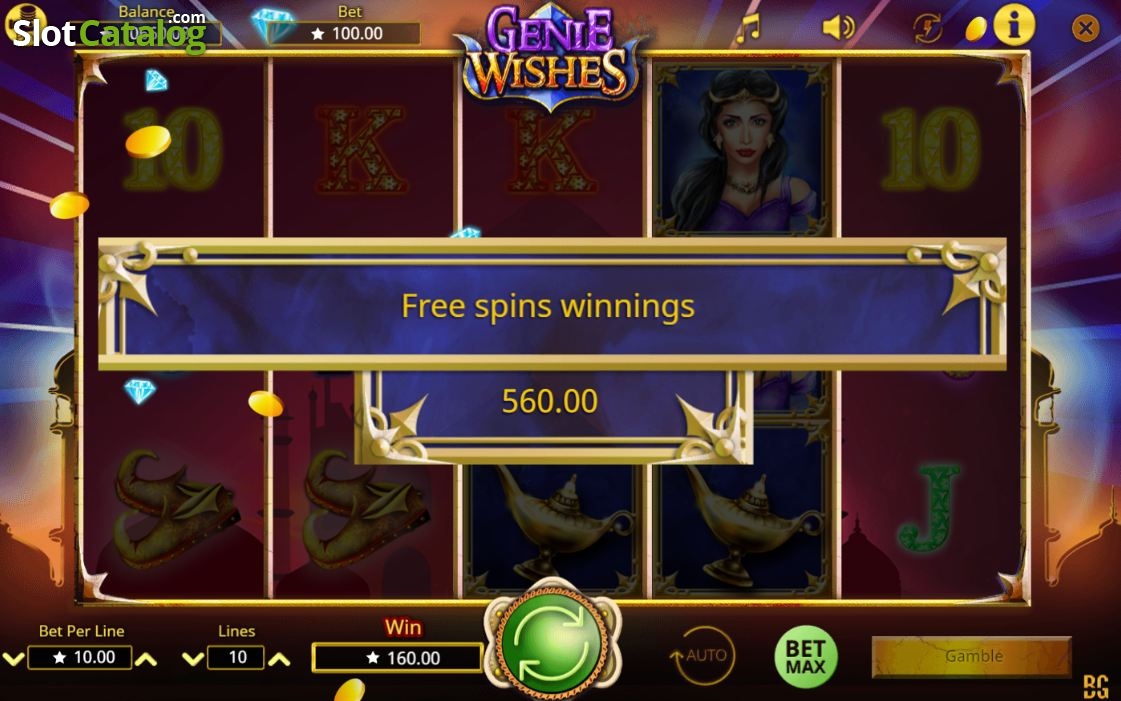The width and height of the screenshot is (1121, 701).
Task: Toggle the quick spin lightning icon
Action: pos(927,29)
